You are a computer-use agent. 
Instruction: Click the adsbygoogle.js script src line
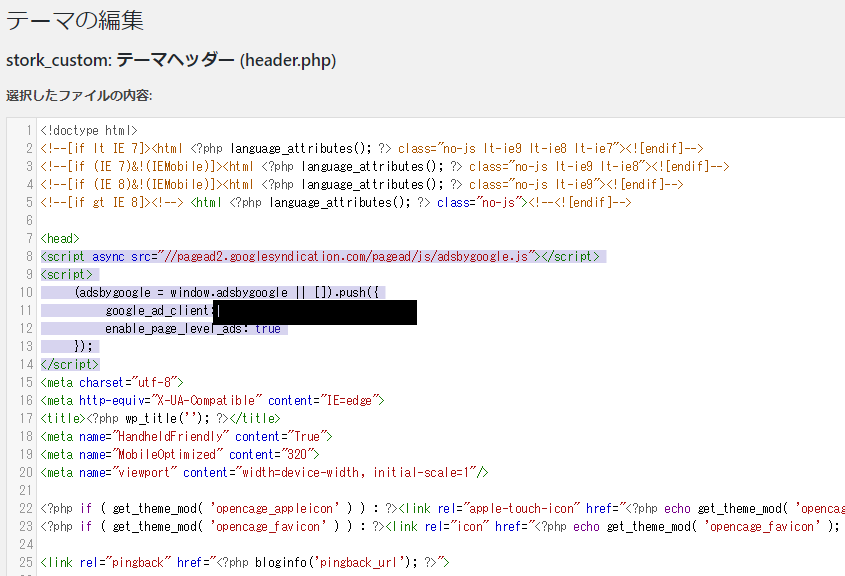tap(320, 256)
